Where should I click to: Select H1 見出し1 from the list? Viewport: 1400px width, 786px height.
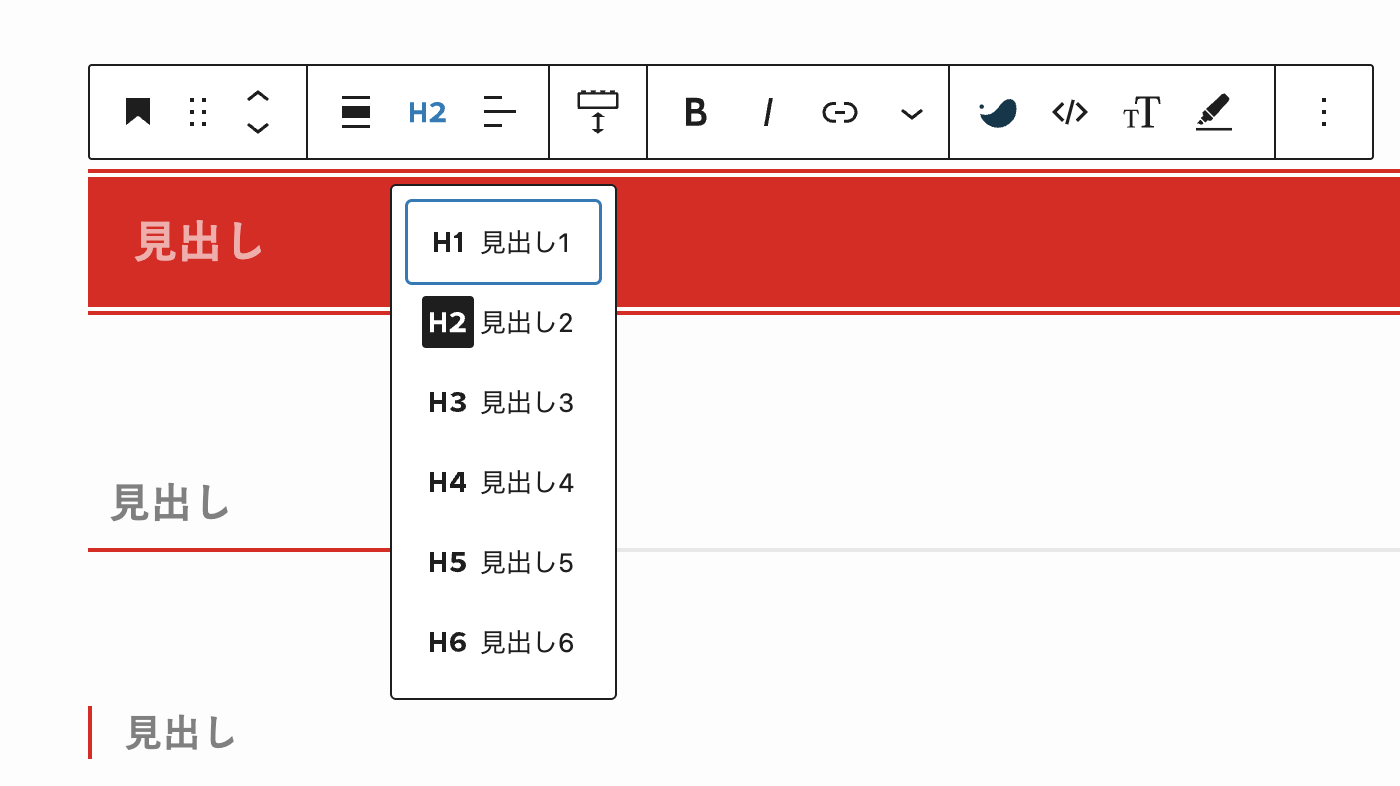coord(502,243)
